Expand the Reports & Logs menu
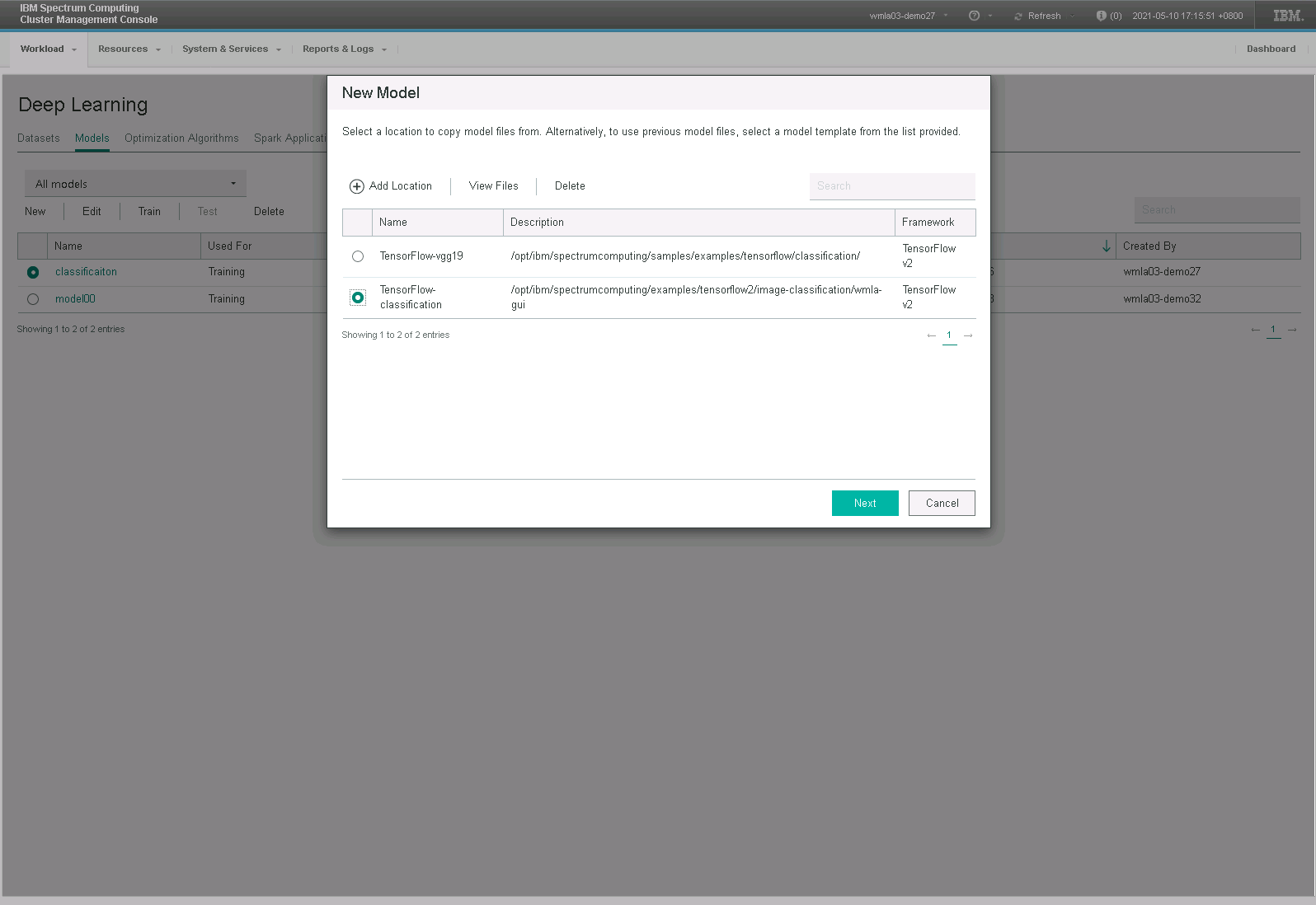The height and width of the screenshot is (905, 1316). 345,49
